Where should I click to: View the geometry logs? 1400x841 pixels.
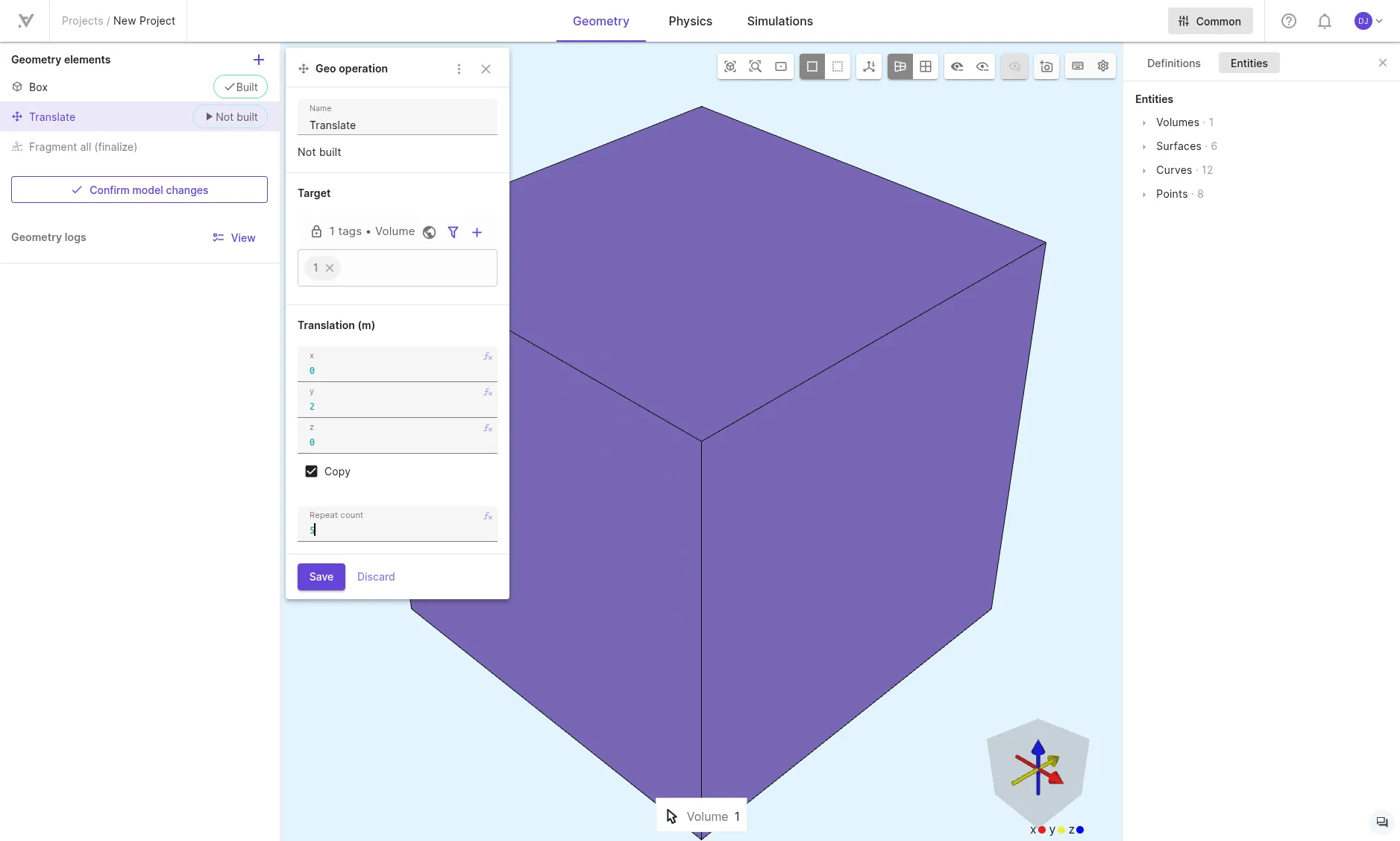click(233, 237)
